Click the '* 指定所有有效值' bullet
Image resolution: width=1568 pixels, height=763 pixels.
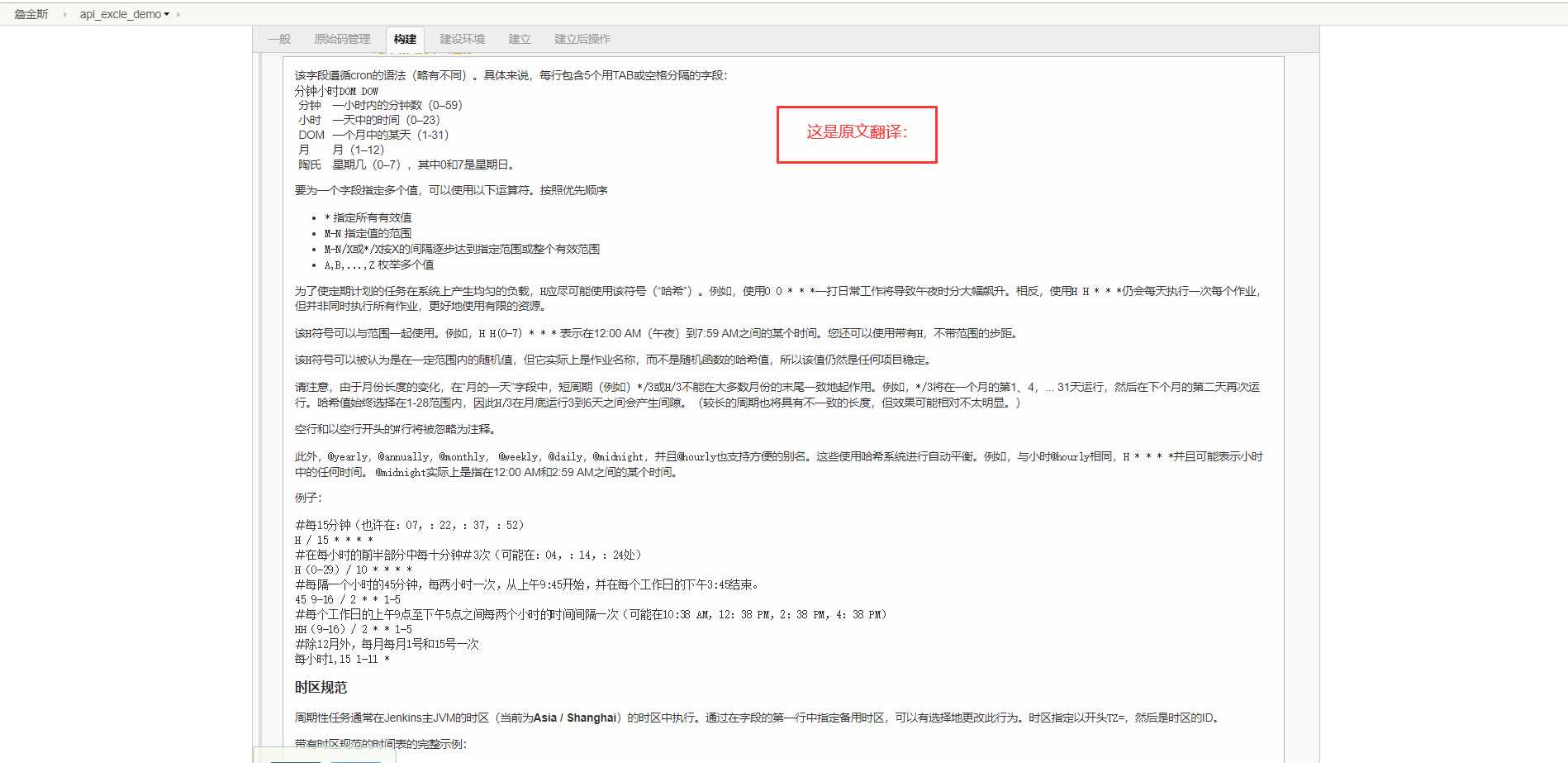tap(368, 217)
